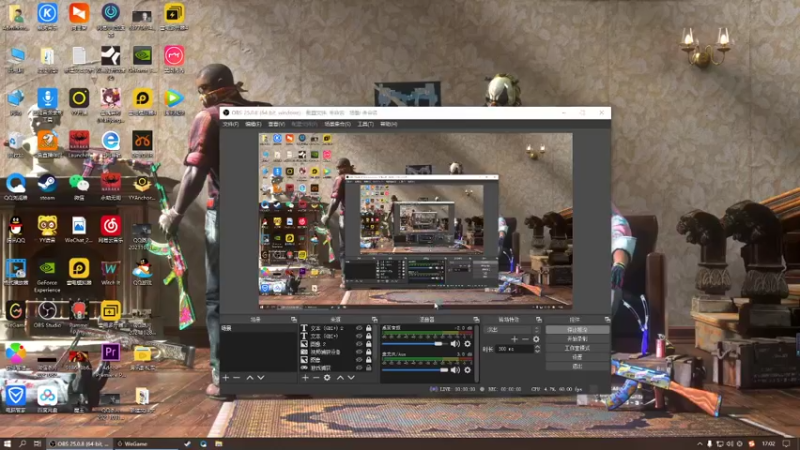The image size is (800, 450).
Task: Open File Explorer from the taskbar
Action: [219, 444]
